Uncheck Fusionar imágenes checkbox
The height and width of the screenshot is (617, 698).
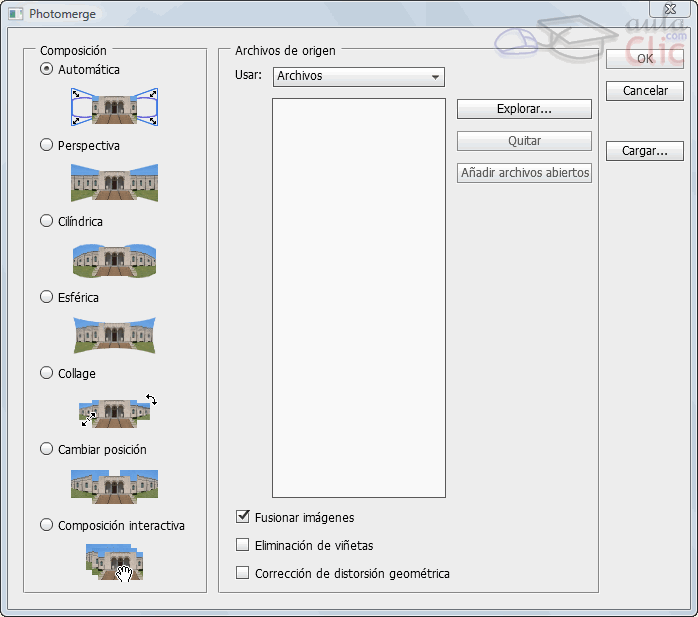coord(242,517)
